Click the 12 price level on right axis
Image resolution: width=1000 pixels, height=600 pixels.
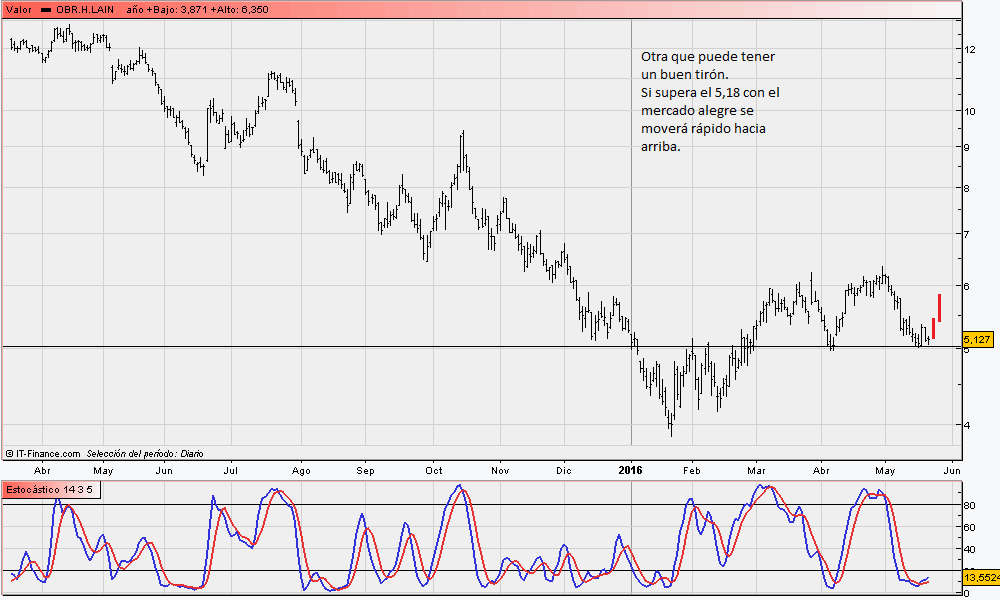click(x=970, y=49)
